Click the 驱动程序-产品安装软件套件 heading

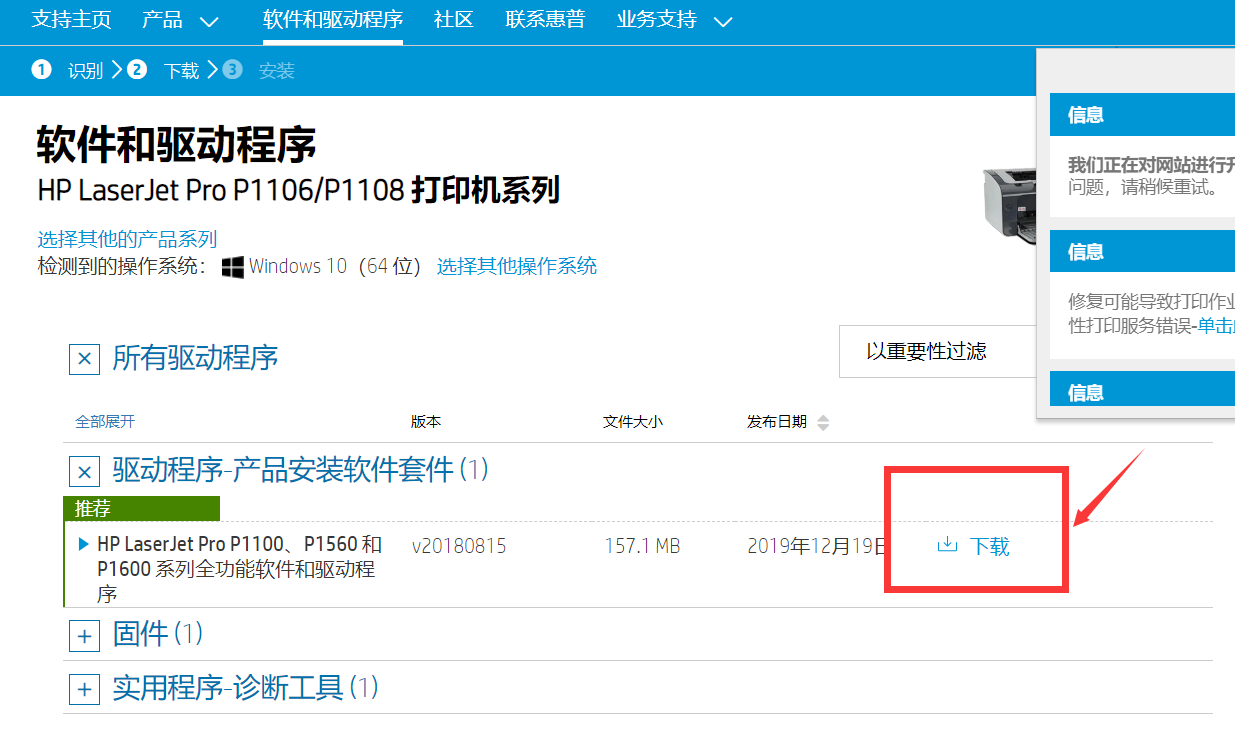tap(300, 470)
